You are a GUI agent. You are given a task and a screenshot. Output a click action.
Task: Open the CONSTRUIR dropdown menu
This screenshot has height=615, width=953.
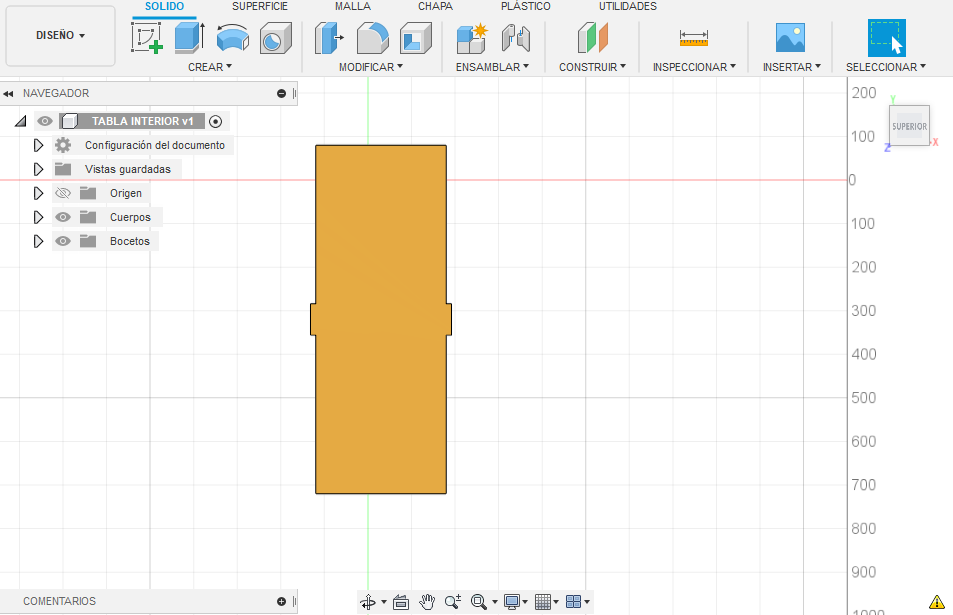click(x=592, y=67)
